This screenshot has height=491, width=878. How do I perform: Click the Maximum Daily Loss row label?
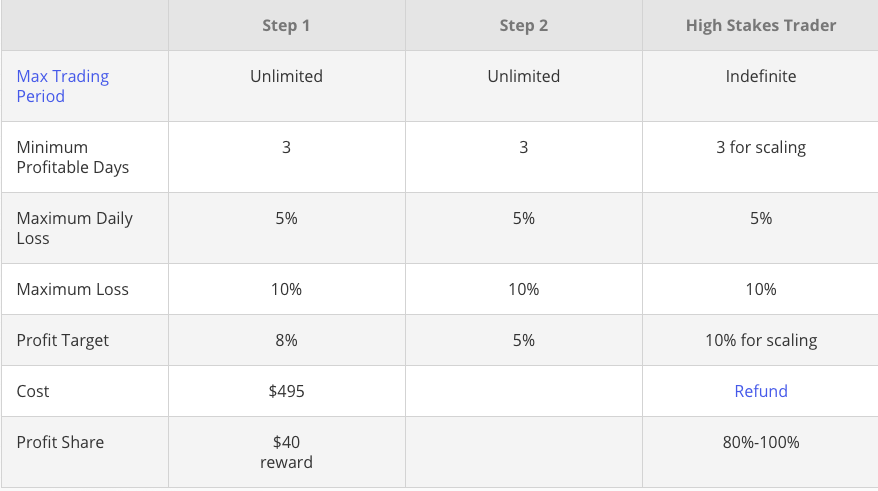(x=74, y=228)
